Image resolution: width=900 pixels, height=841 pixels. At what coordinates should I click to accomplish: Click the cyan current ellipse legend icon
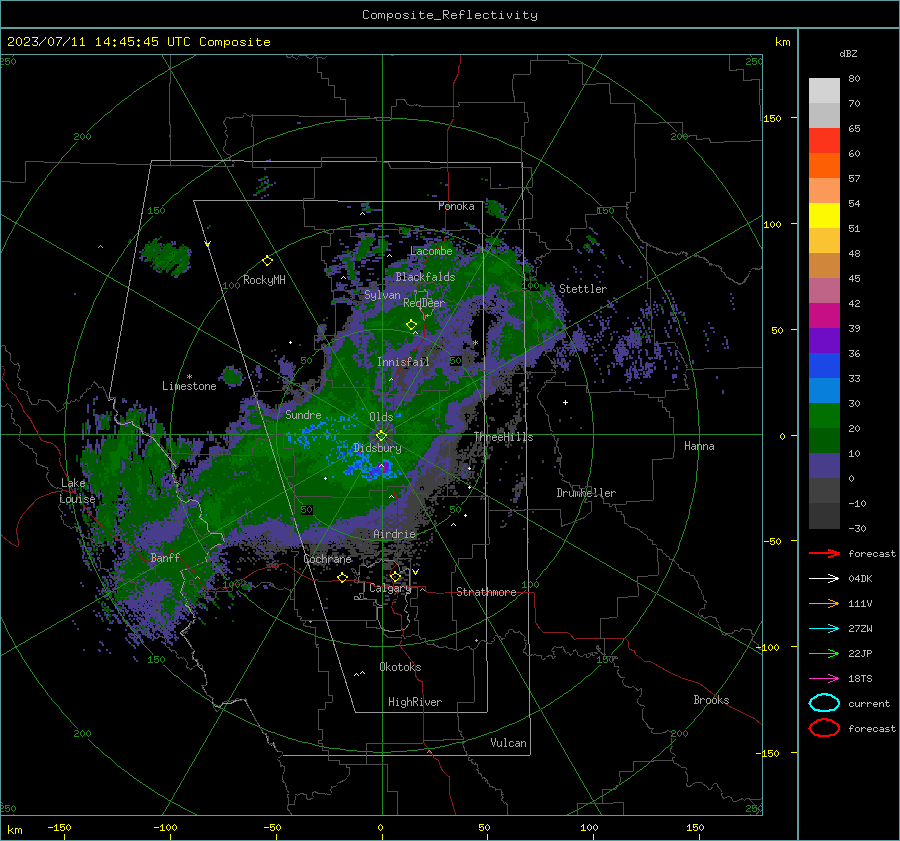824,703
